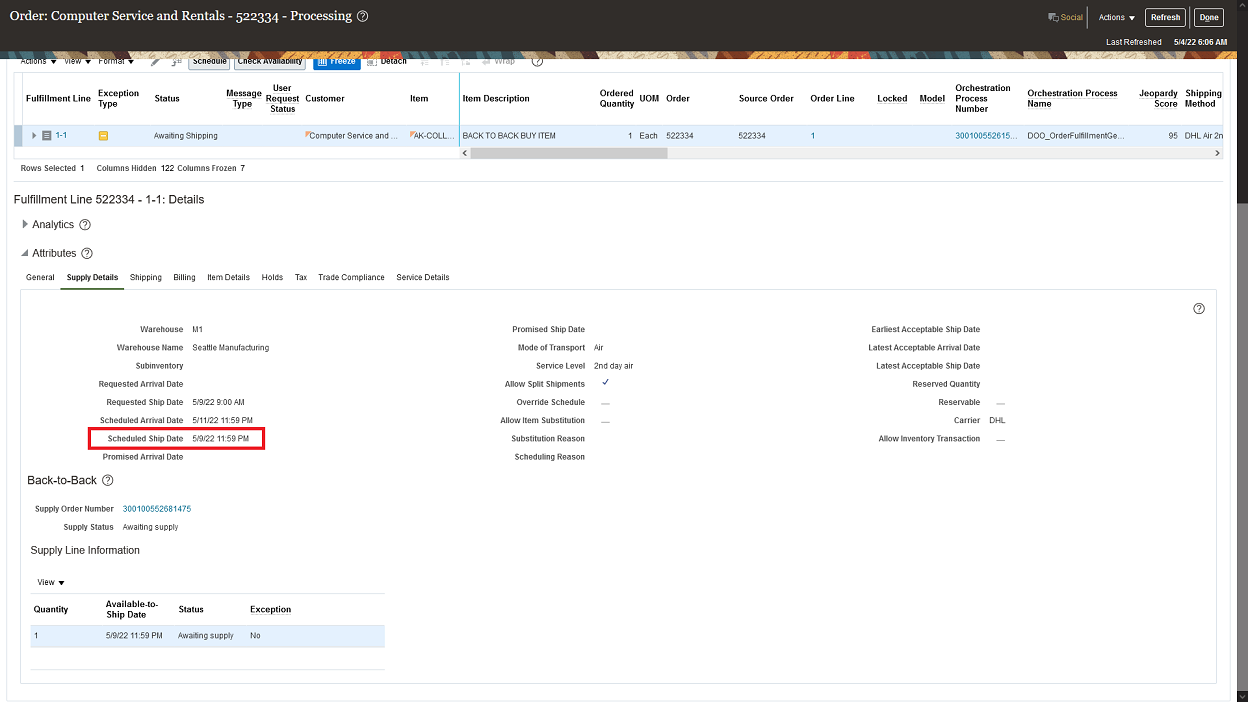Expand the Analytics section

coord(25,225)
